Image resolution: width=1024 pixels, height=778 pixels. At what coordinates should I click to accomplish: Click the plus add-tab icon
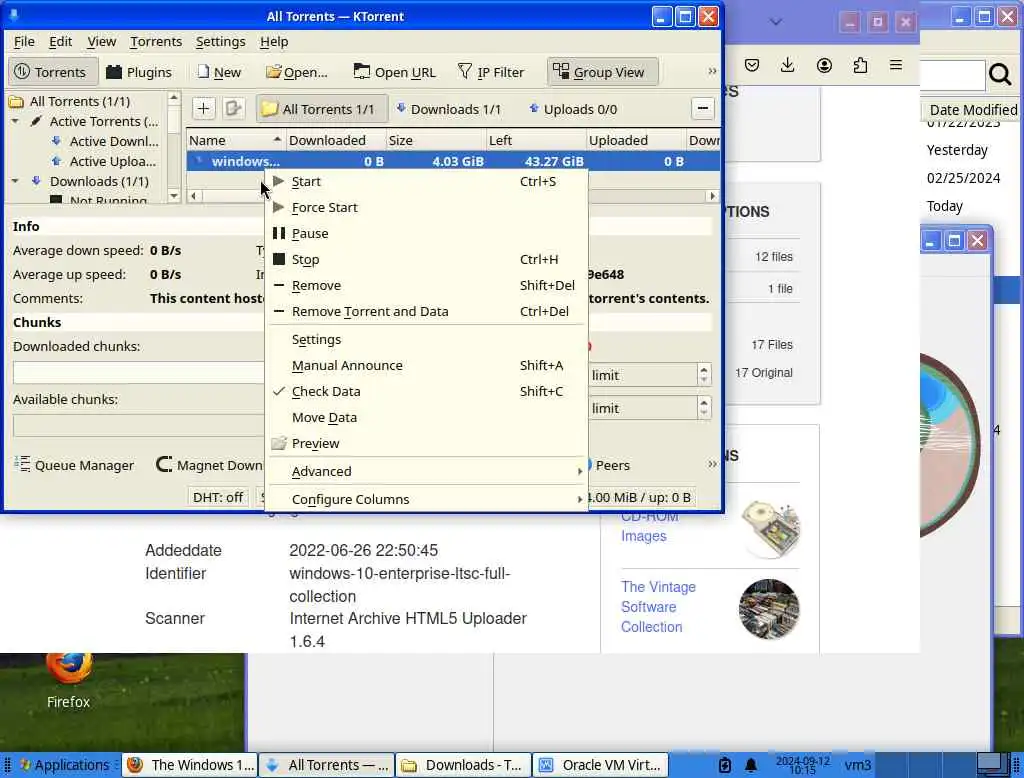203,108
